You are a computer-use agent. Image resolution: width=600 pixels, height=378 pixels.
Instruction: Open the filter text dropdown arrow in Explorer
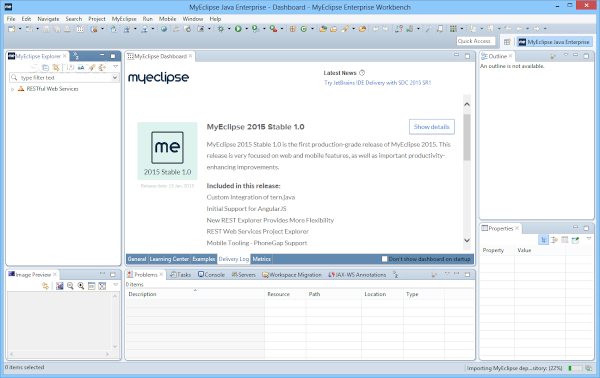coord(114,78)
